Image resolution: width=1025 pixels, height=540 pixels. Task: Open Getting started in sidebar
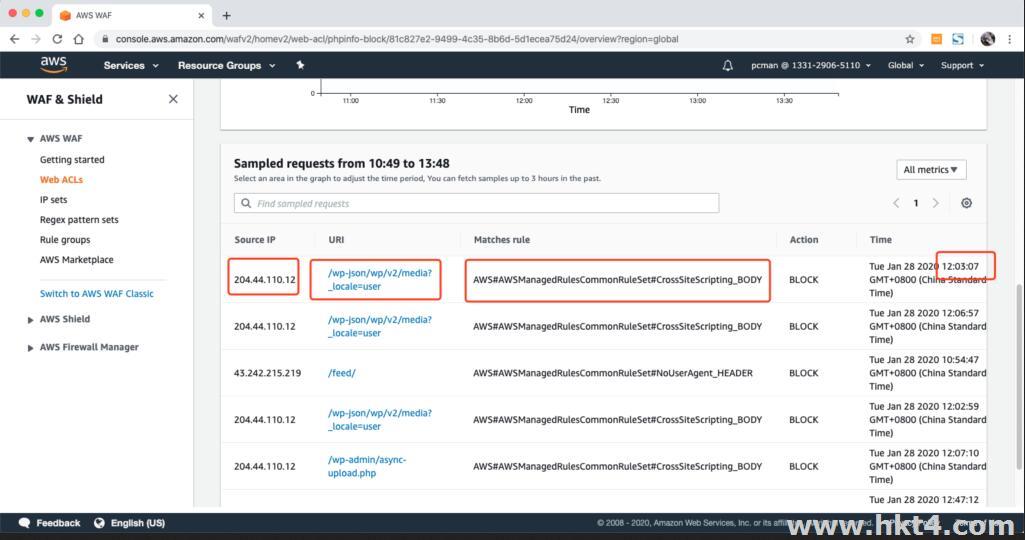point(72,160)
